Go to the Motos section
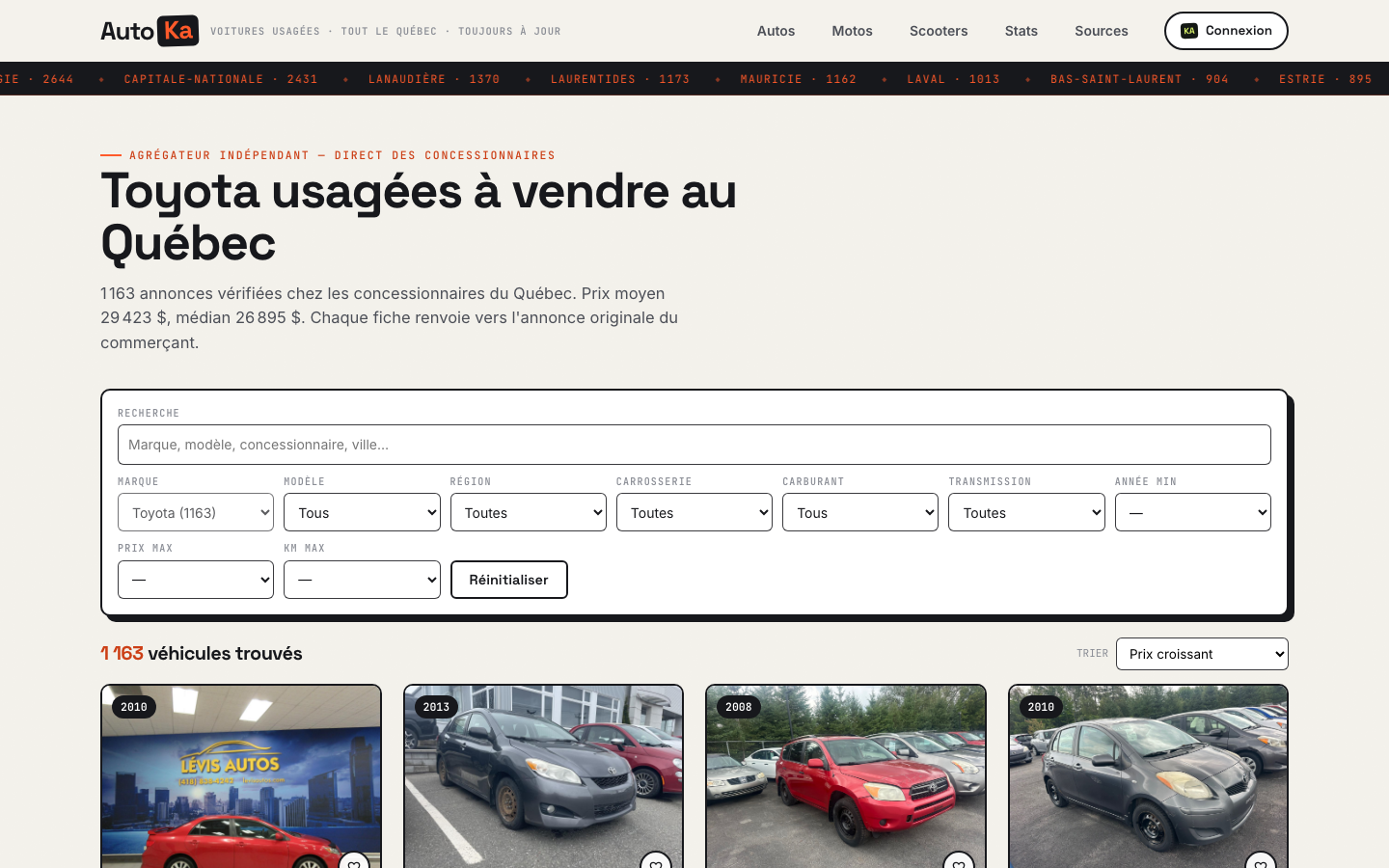This screenshot has width=1389, height=868. coord(852,31)
